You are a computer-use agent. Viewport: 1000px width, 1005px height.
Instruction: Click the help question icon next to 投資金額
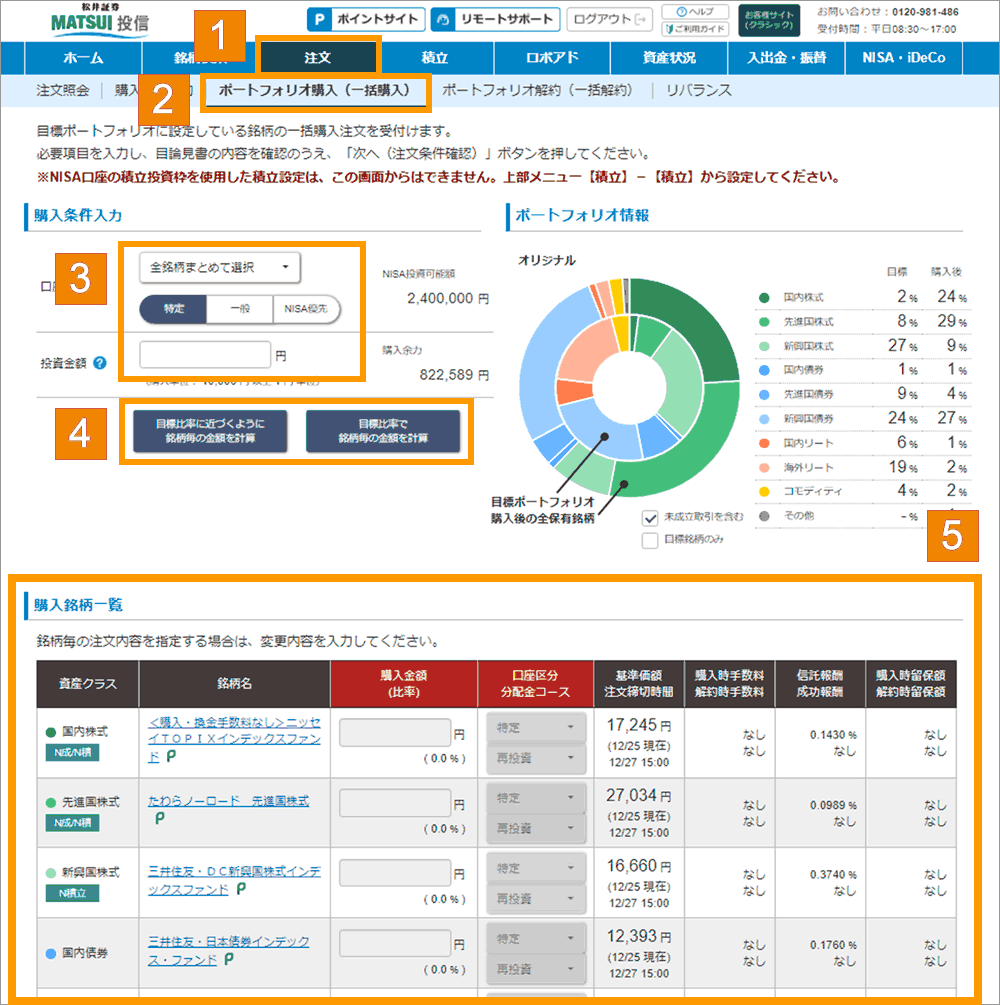[99, 363]
